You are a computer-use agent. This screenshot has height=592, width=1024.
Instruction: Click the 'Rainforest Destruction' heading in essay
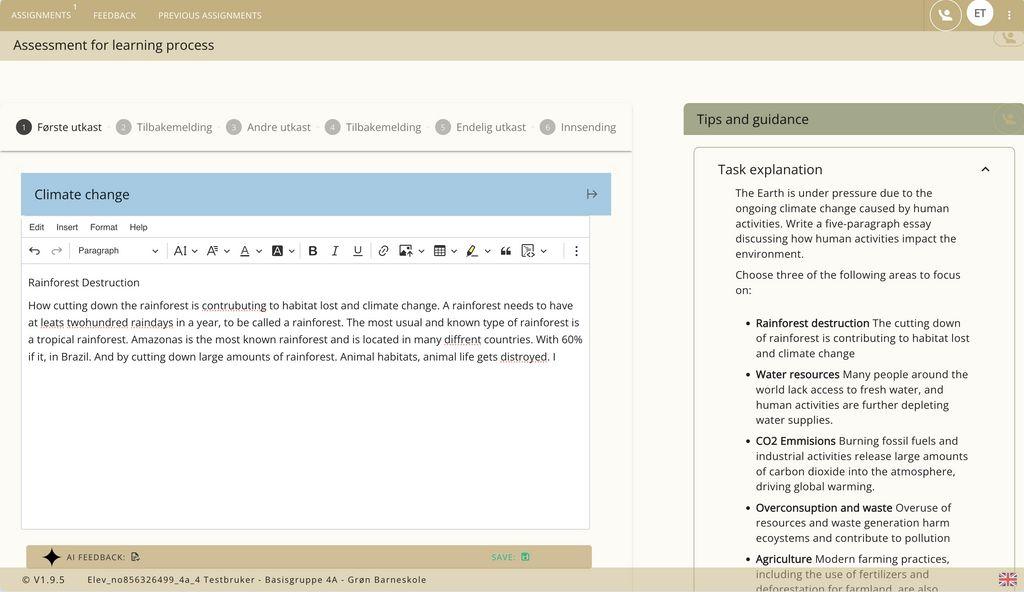point(84,283)
